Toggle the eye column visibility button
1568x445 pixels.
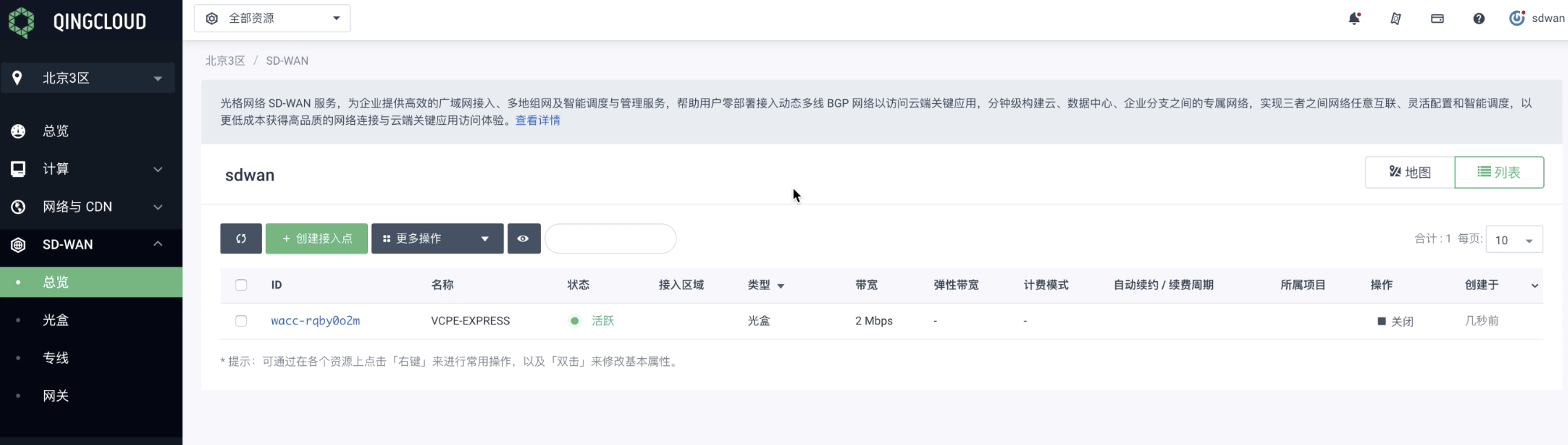coord(524,238)
